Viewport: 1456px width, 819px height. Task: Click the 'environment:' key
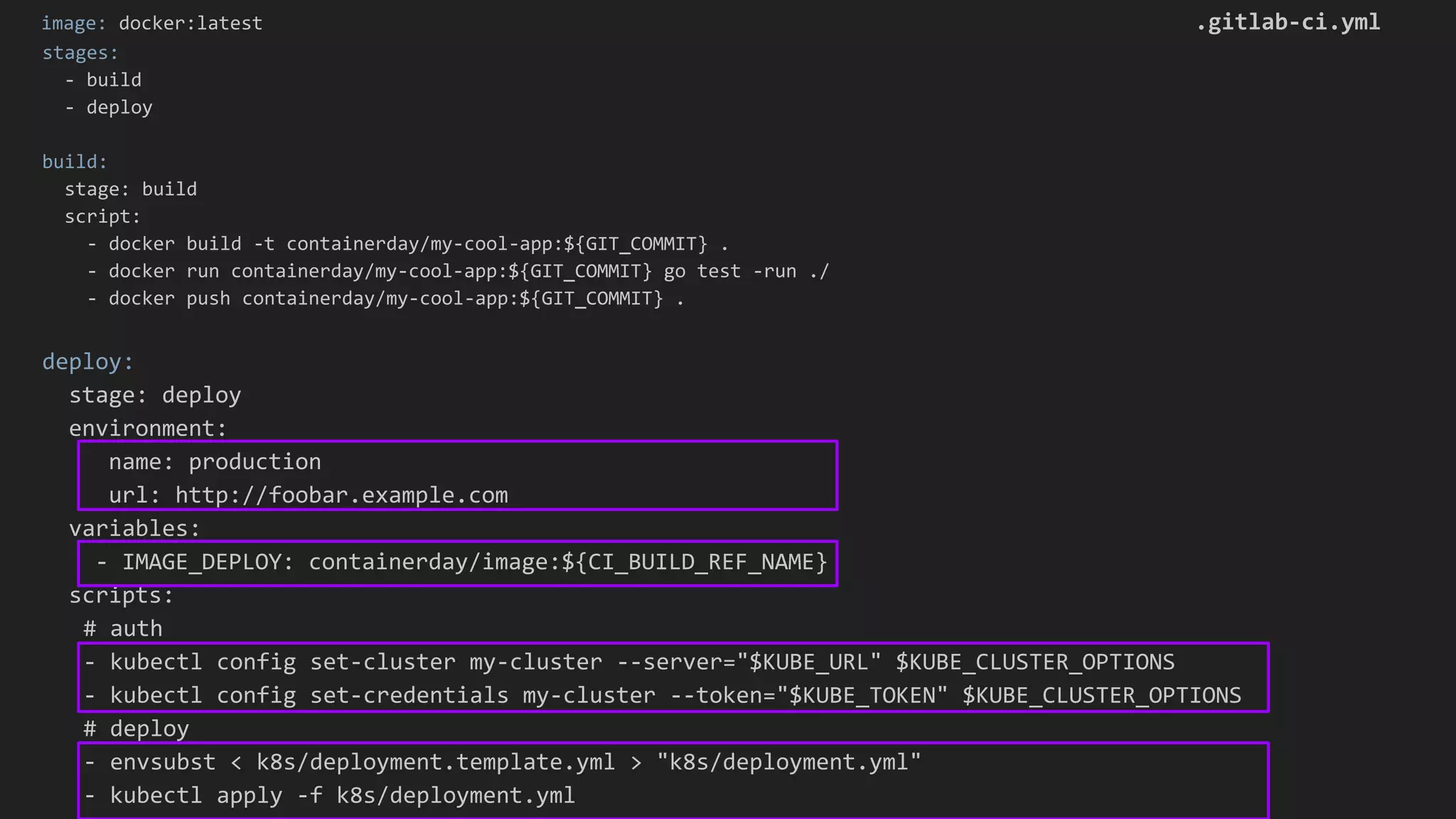coord(148,429)
